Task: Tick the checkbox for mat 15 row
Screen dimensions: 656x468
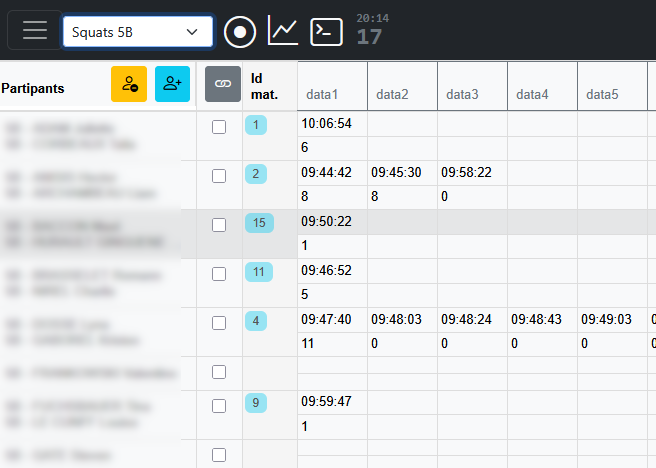Action: click(219, 225)
